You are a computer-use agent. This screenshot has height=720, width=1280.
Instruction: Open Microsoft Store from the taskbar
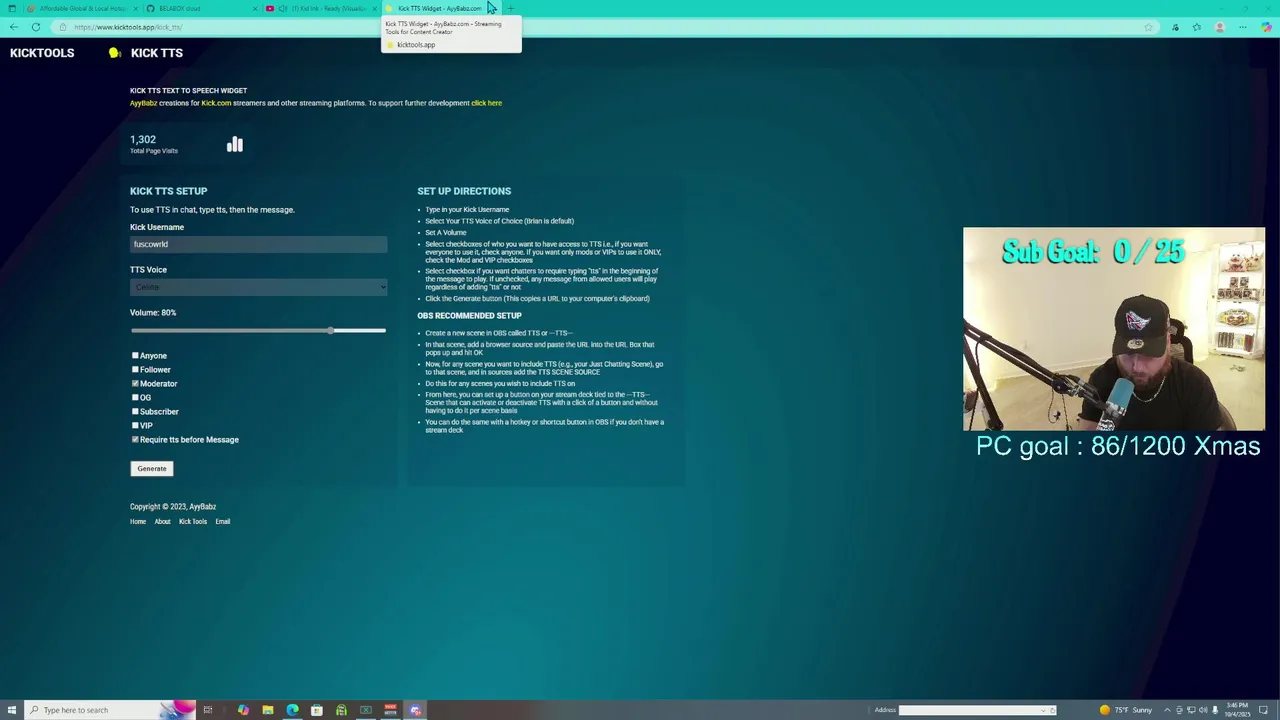click(x=317, y=710)
